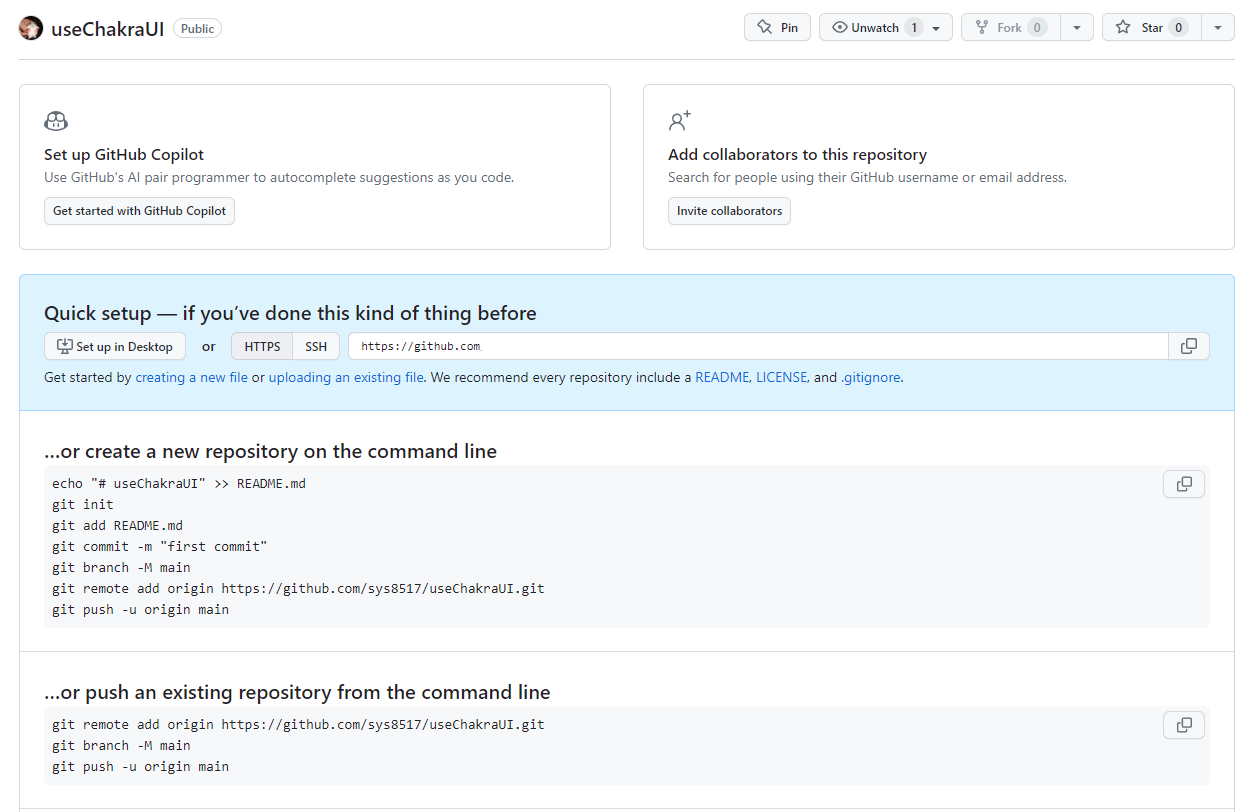Click 'Add collaborators to this repository' heading

pos(797,155)
